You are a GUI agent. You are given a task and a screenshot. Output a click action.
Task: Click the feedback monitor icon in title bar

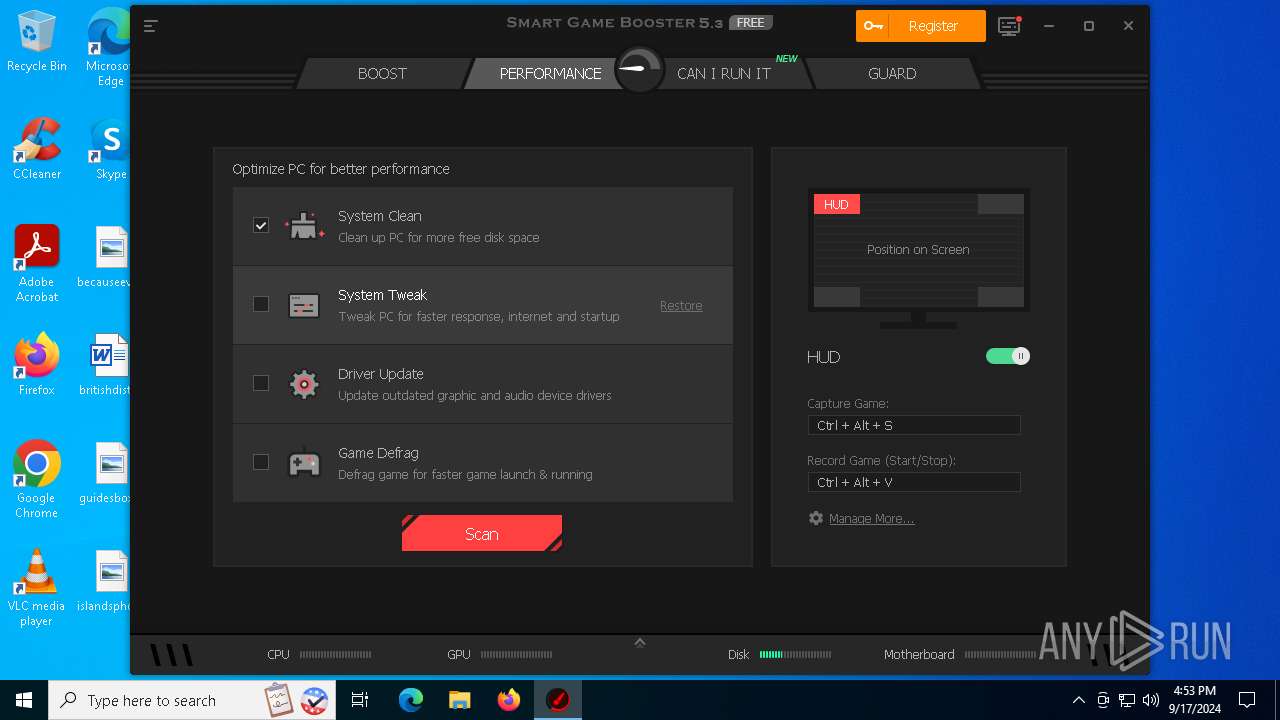(x=1010, y=26)
